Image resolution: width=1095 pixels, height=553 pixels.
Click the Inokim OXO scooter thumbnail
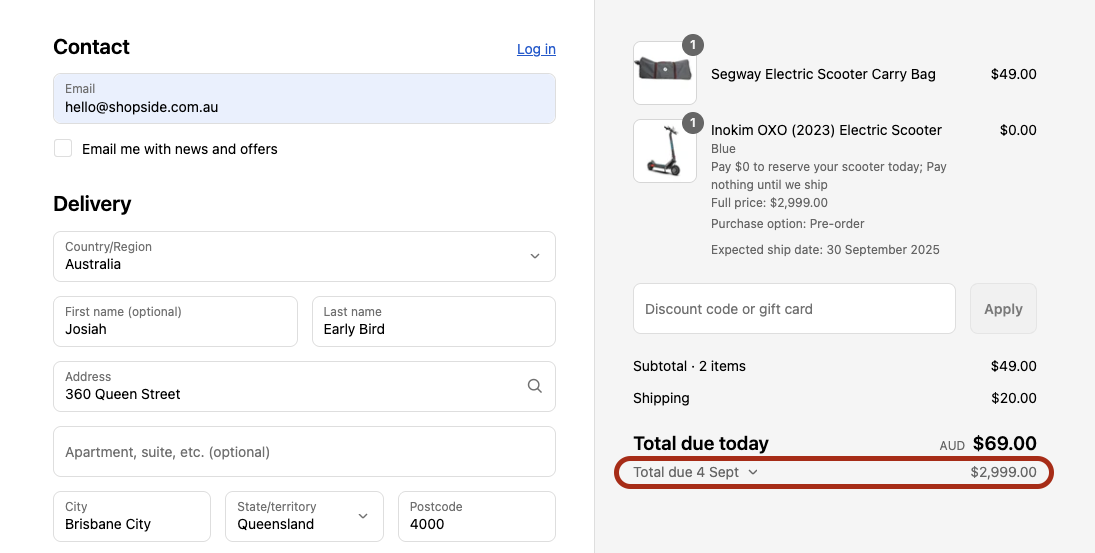point(665,151)
